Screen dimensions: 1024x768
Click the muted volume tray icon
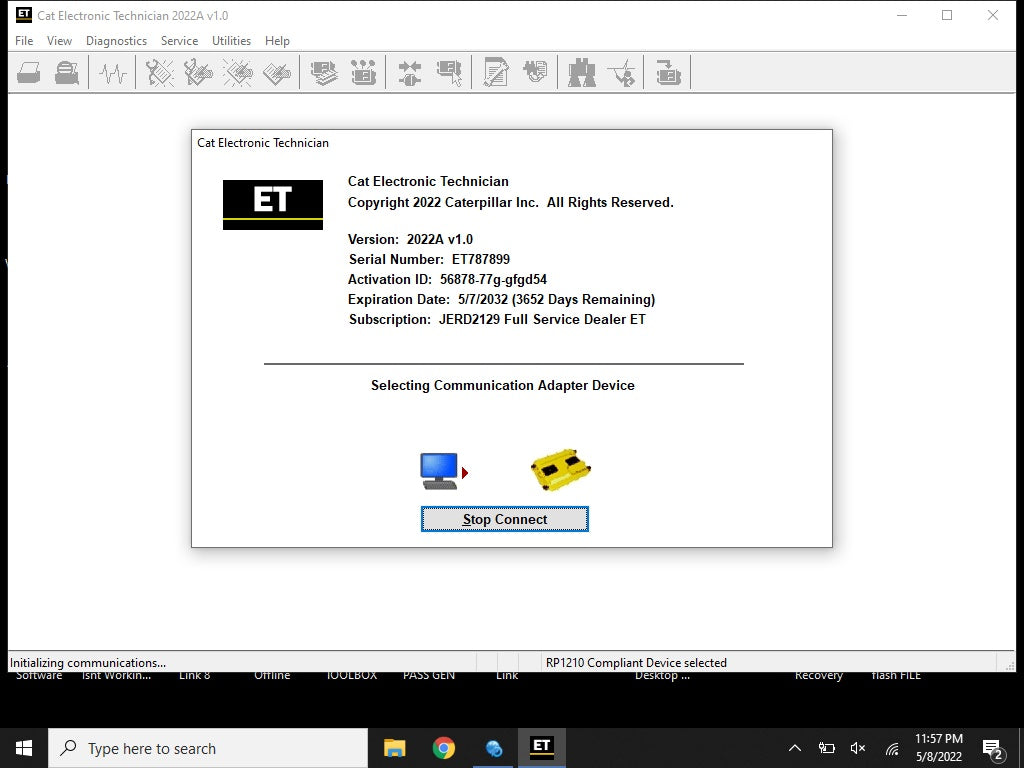tap(858, 748)
